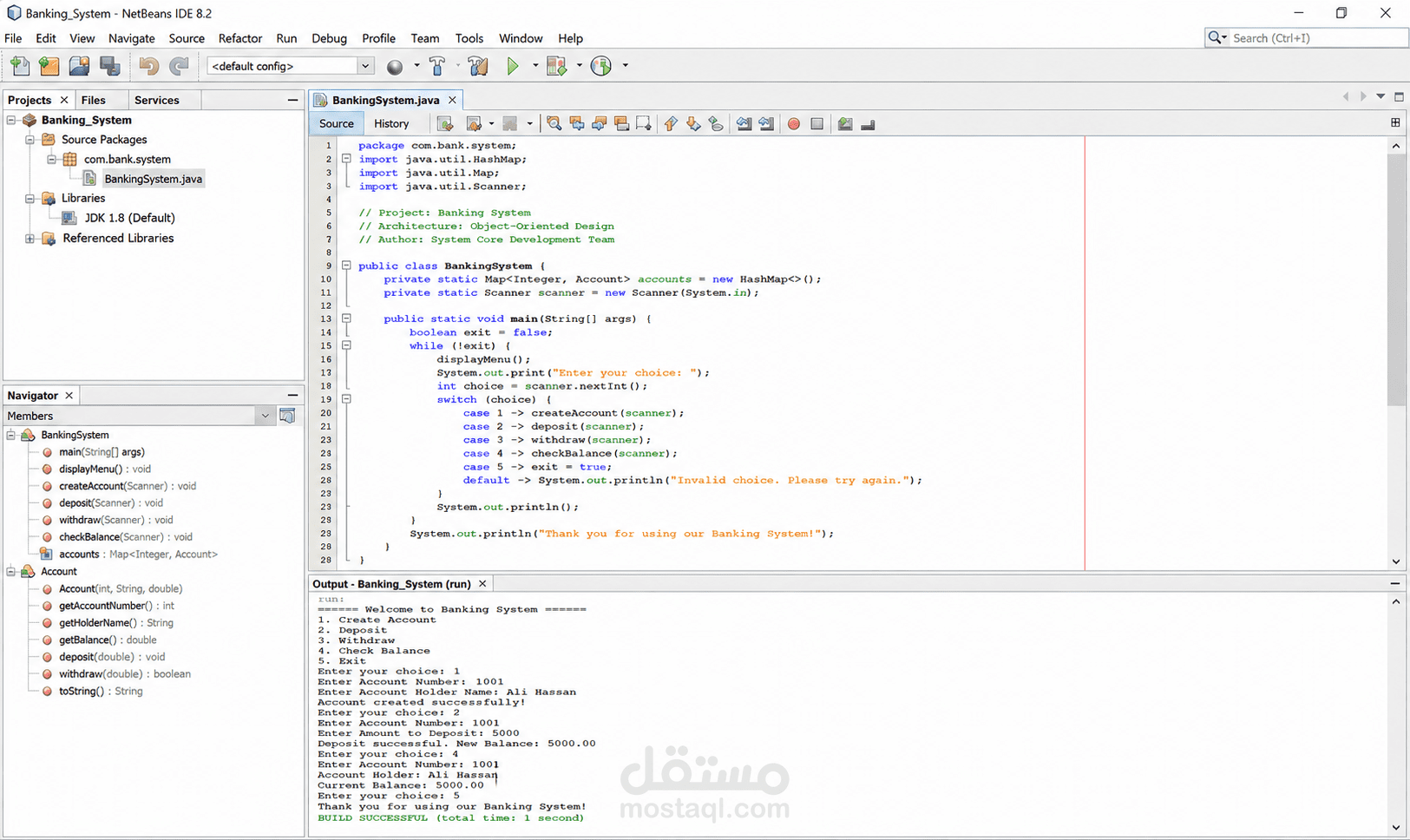Collapse the Banking_System project node
1410x840 pixels.
(11, 121)
